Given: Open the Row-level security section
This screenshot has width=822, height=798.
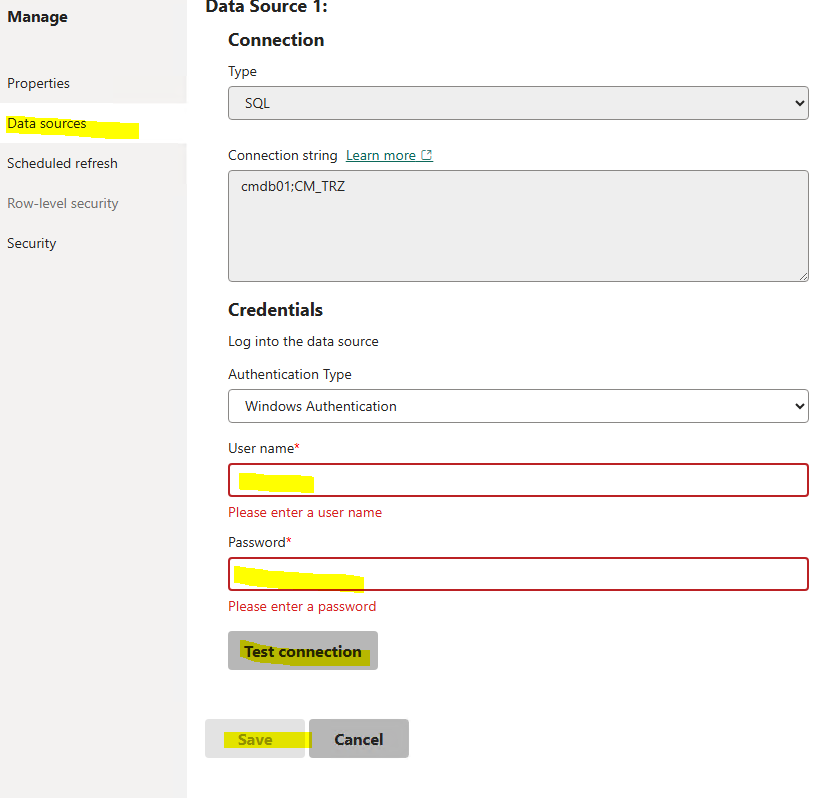Looking at the screenshot, I should [x=63, y=203].
